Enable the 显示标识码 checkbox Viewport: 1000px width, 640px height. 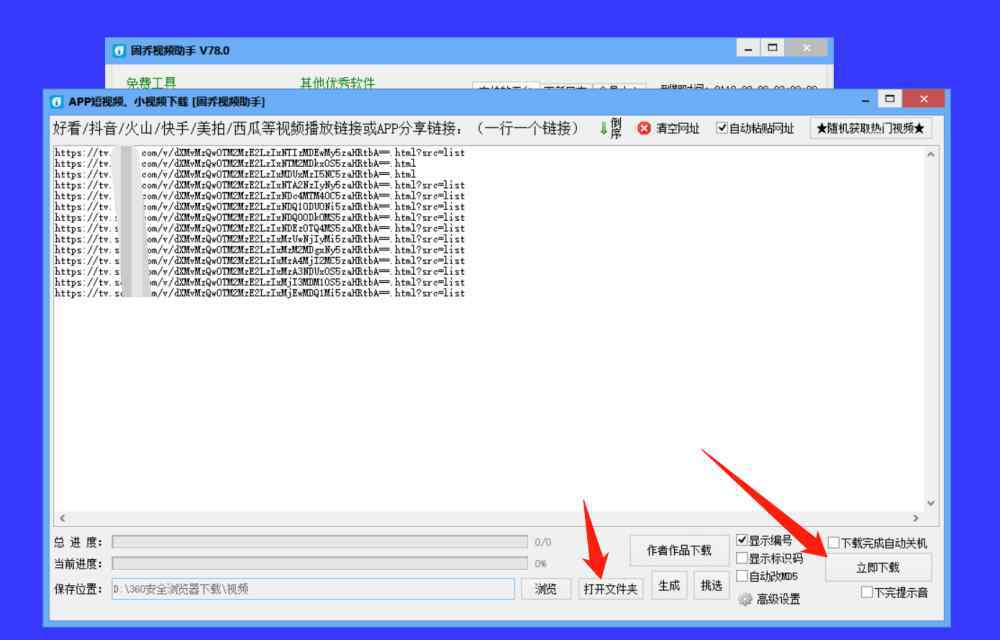(x=742, y=558)
